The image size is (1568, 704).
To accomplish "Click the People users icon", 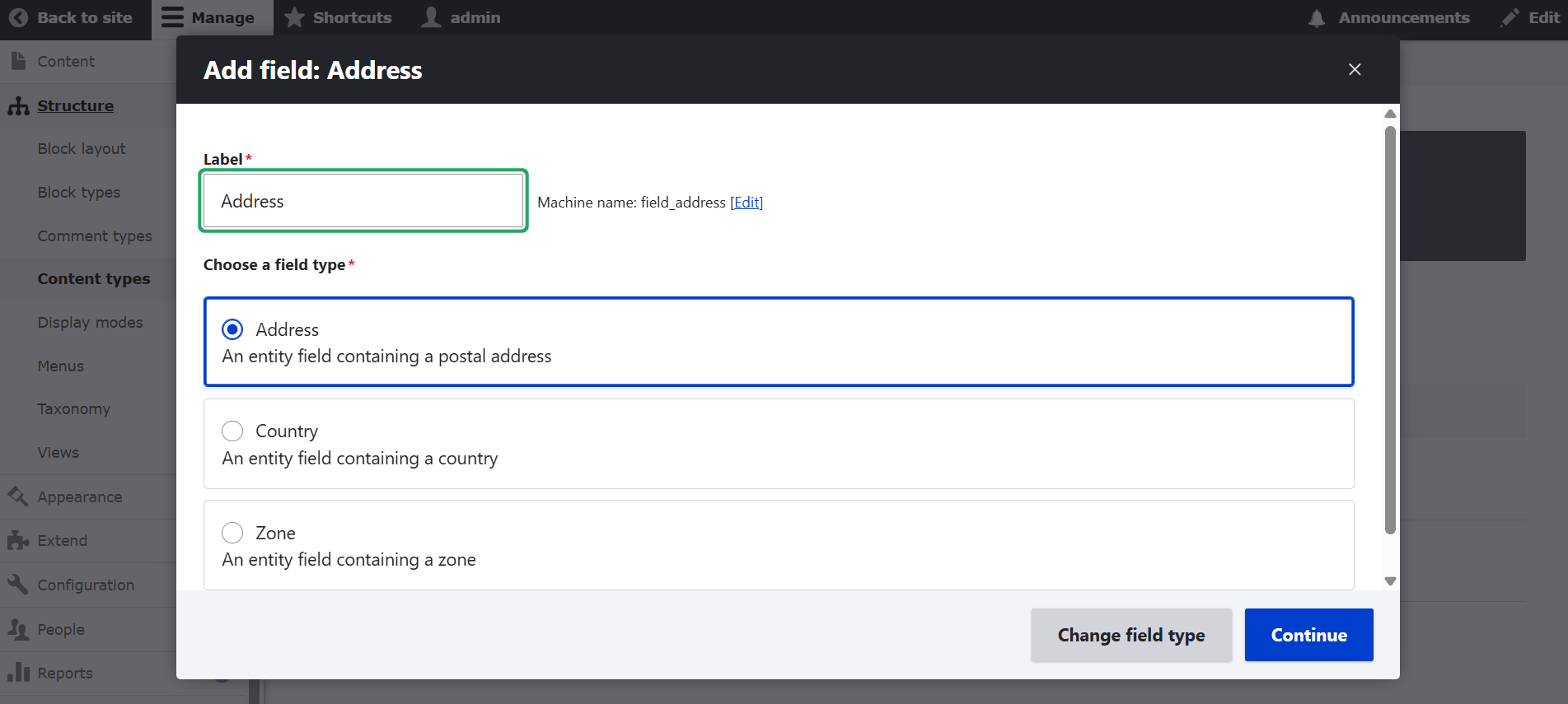I will [18, 629].
